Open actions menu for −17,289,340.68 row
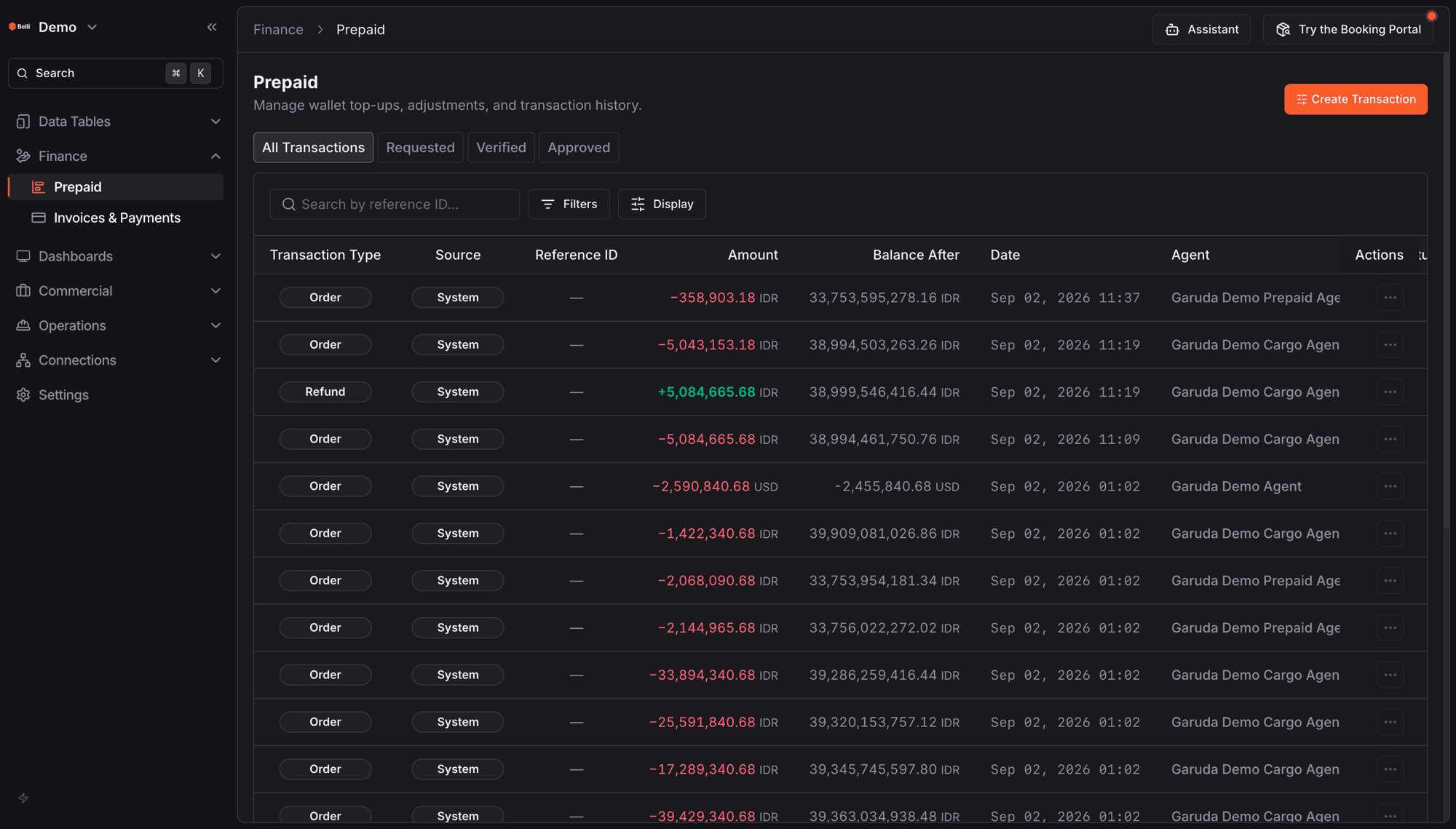The image size is (1456, 829). pos(1390,769)
